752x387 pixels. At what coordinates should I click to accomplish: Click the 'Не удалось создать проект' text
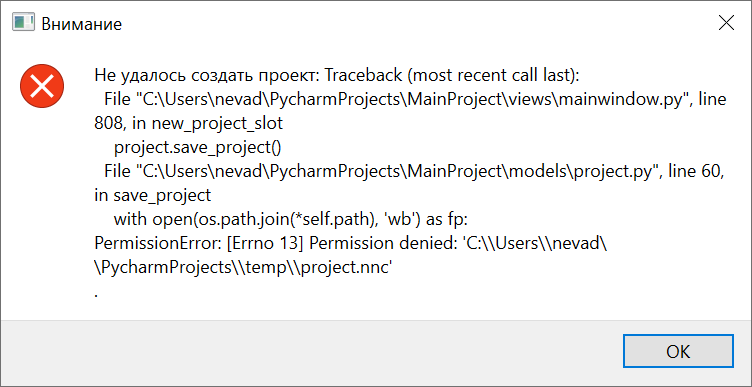click(208, 76)
